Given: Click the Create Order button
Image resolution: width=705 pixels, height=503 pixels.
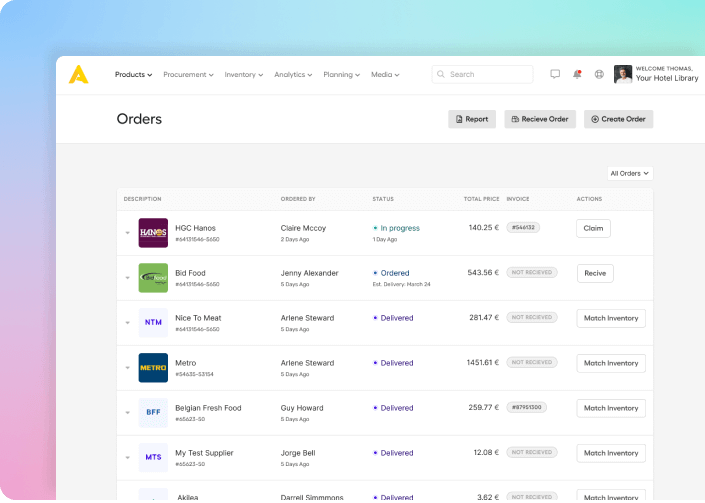Looking at the screenshot, I should click(619, 119).
